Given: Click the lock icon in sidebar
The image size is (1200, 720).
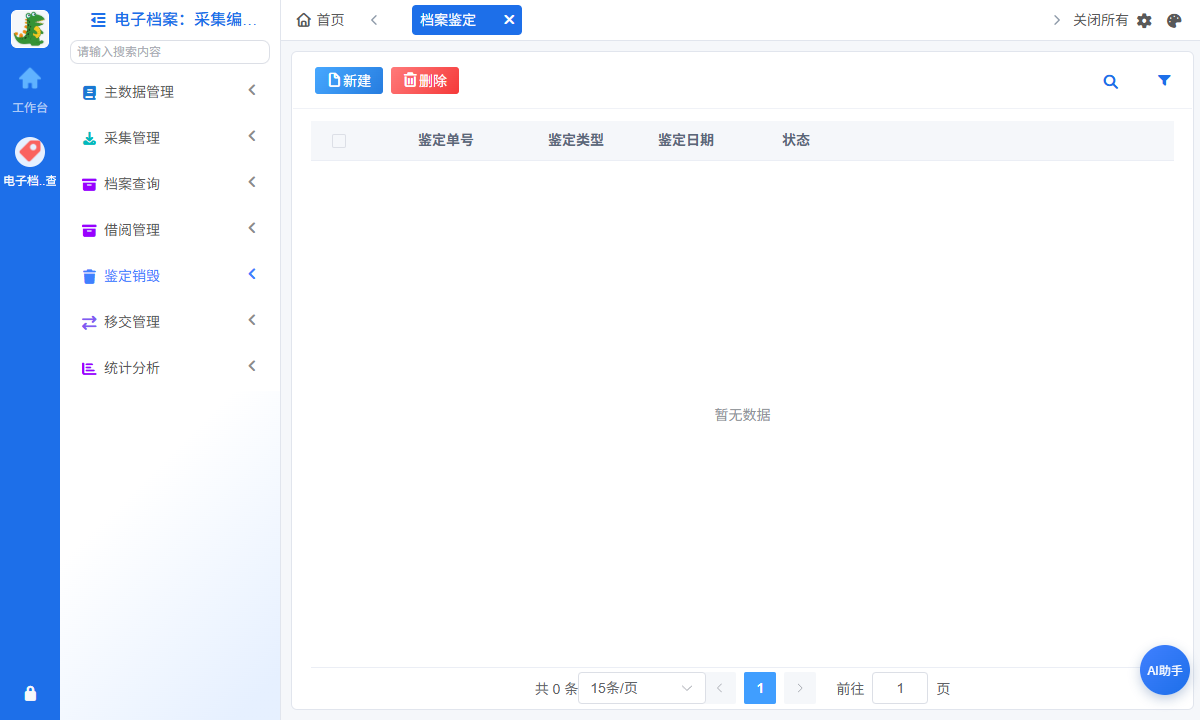Looking at the screenshot, I should [30, 693].
